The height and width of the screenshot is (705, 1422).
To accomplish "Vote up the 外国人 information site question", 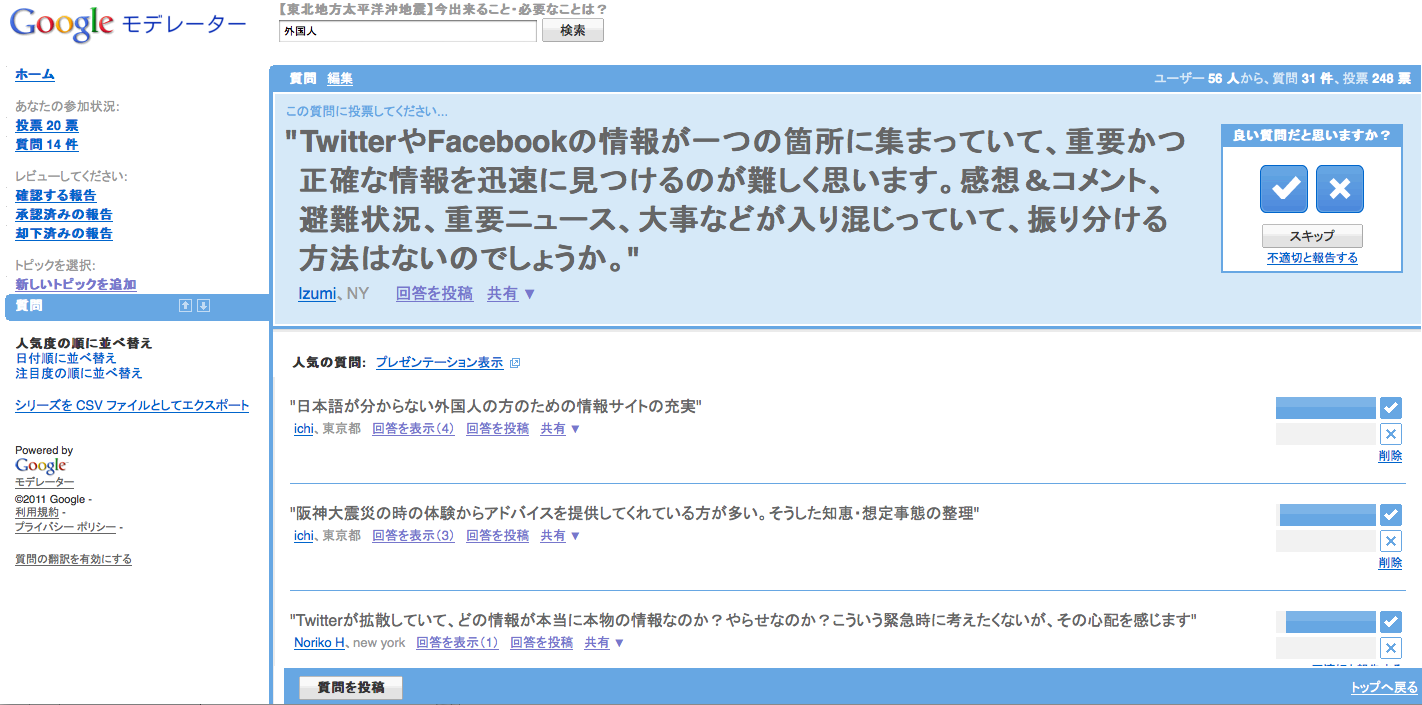I will click(x=1390, y=408).
